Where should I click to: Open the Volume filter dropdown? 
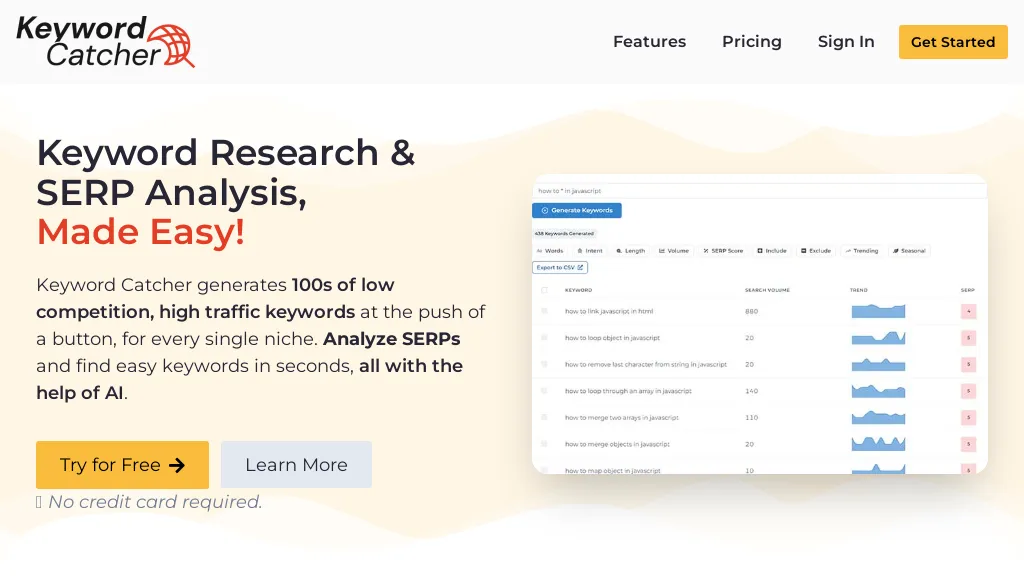point(674,251)
